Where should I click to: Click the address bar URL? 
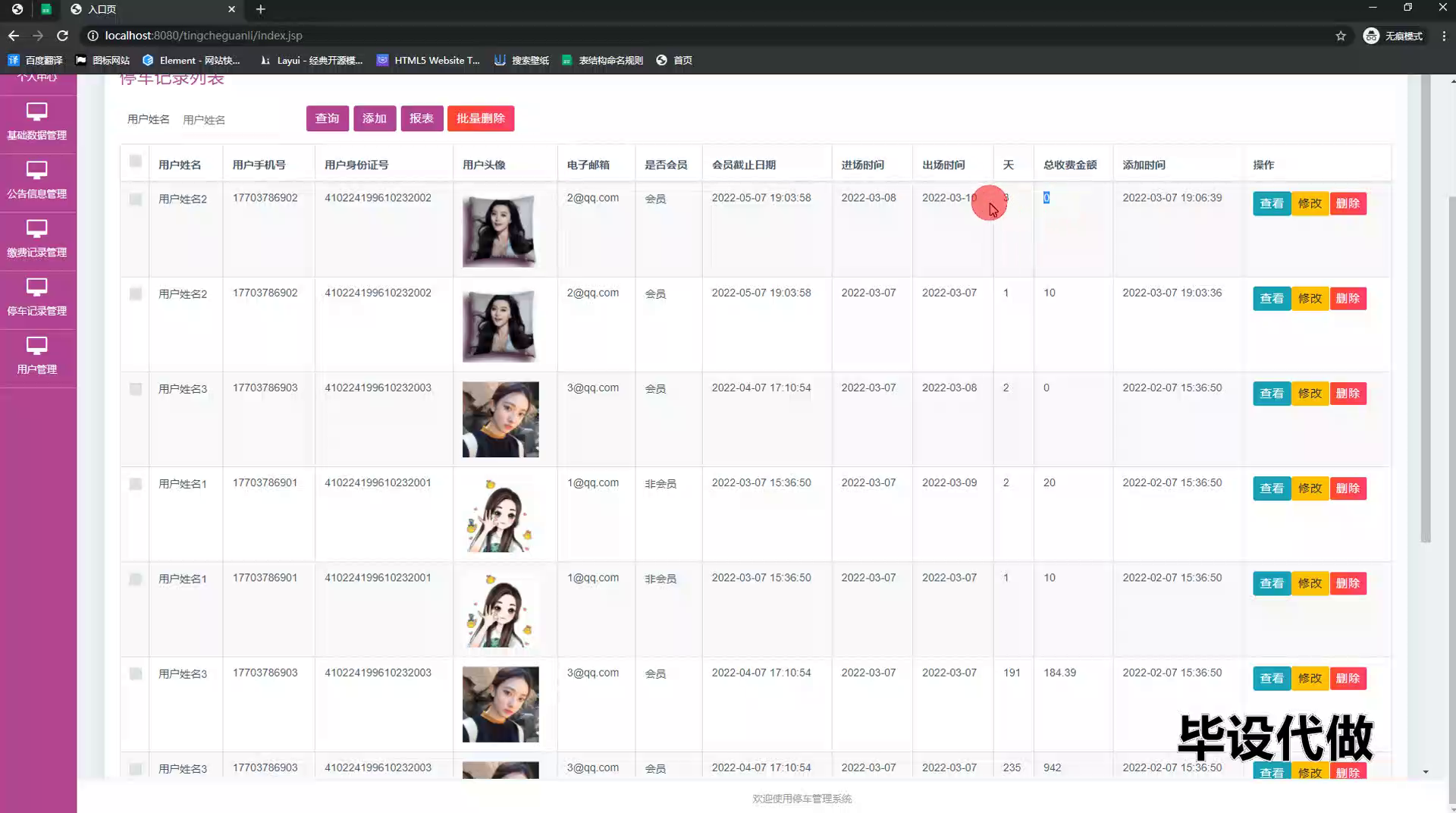pyautogui.click(x=203, y=36)
